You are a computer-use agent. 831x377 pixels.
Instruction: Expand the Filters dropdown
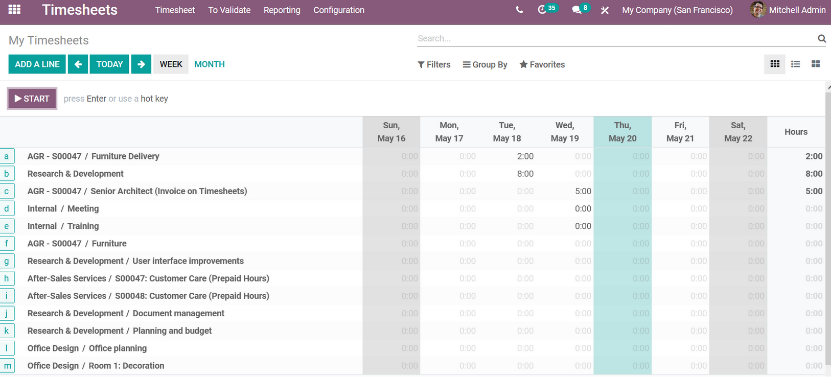coord(434,65)
